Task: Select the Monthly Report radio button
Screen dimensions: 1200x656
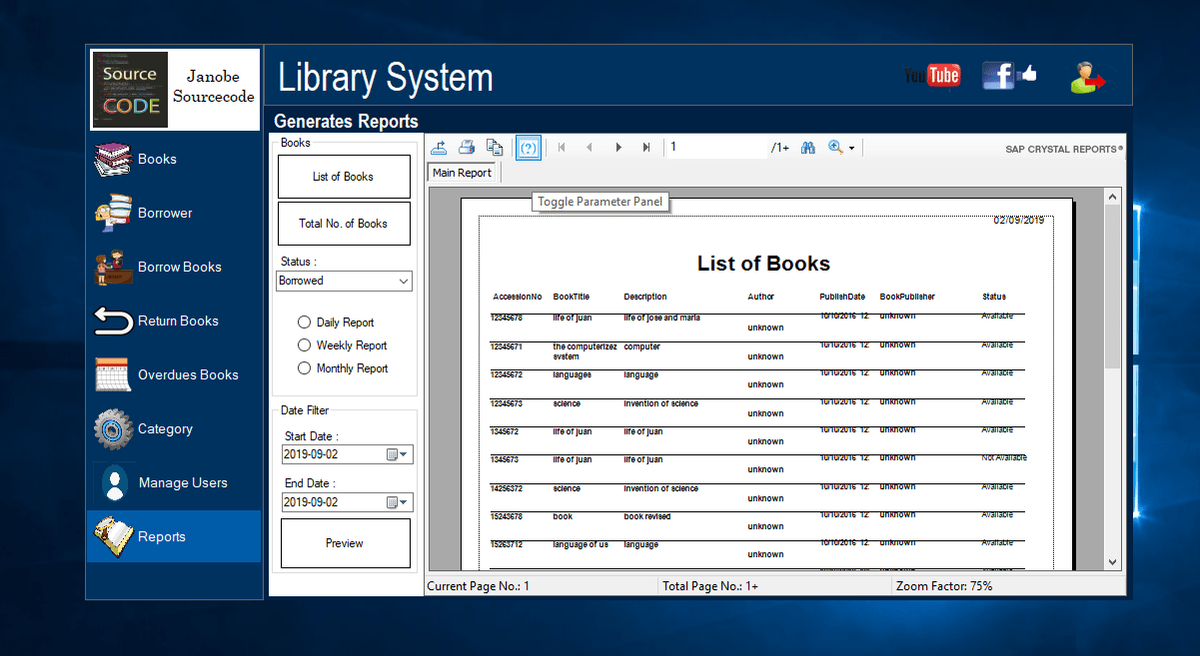Action: click(304, 368)
